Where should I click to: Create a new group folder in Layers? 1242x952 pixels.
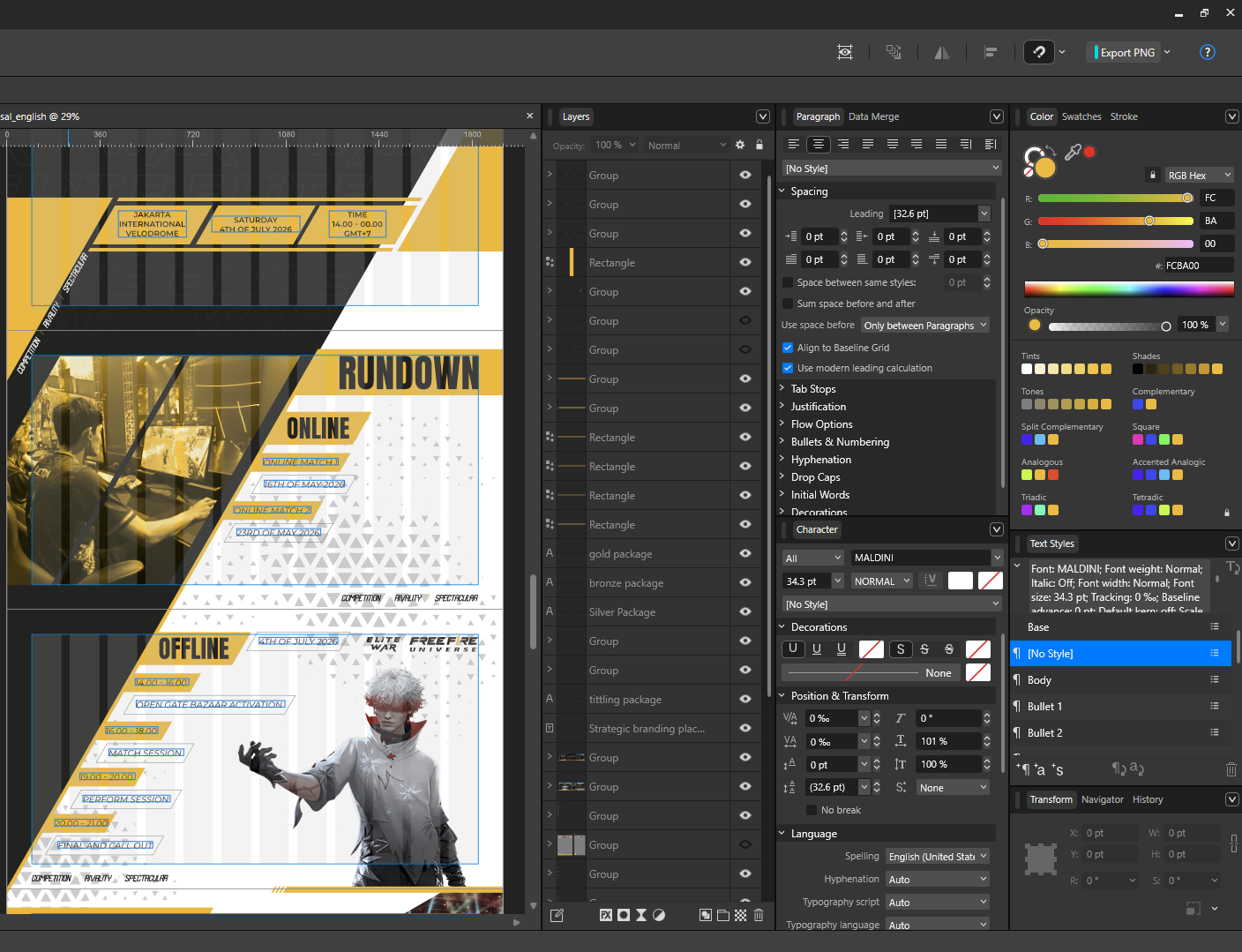point(723,915)
